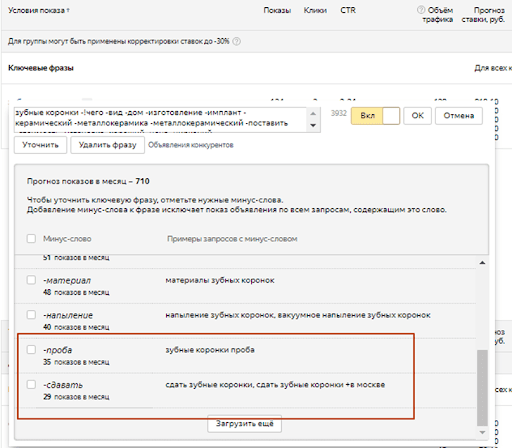Image resolution: width=512 pixels, height=448 pixels.
Task: Check the -материал minus-word checkbox
Action: 31,280
